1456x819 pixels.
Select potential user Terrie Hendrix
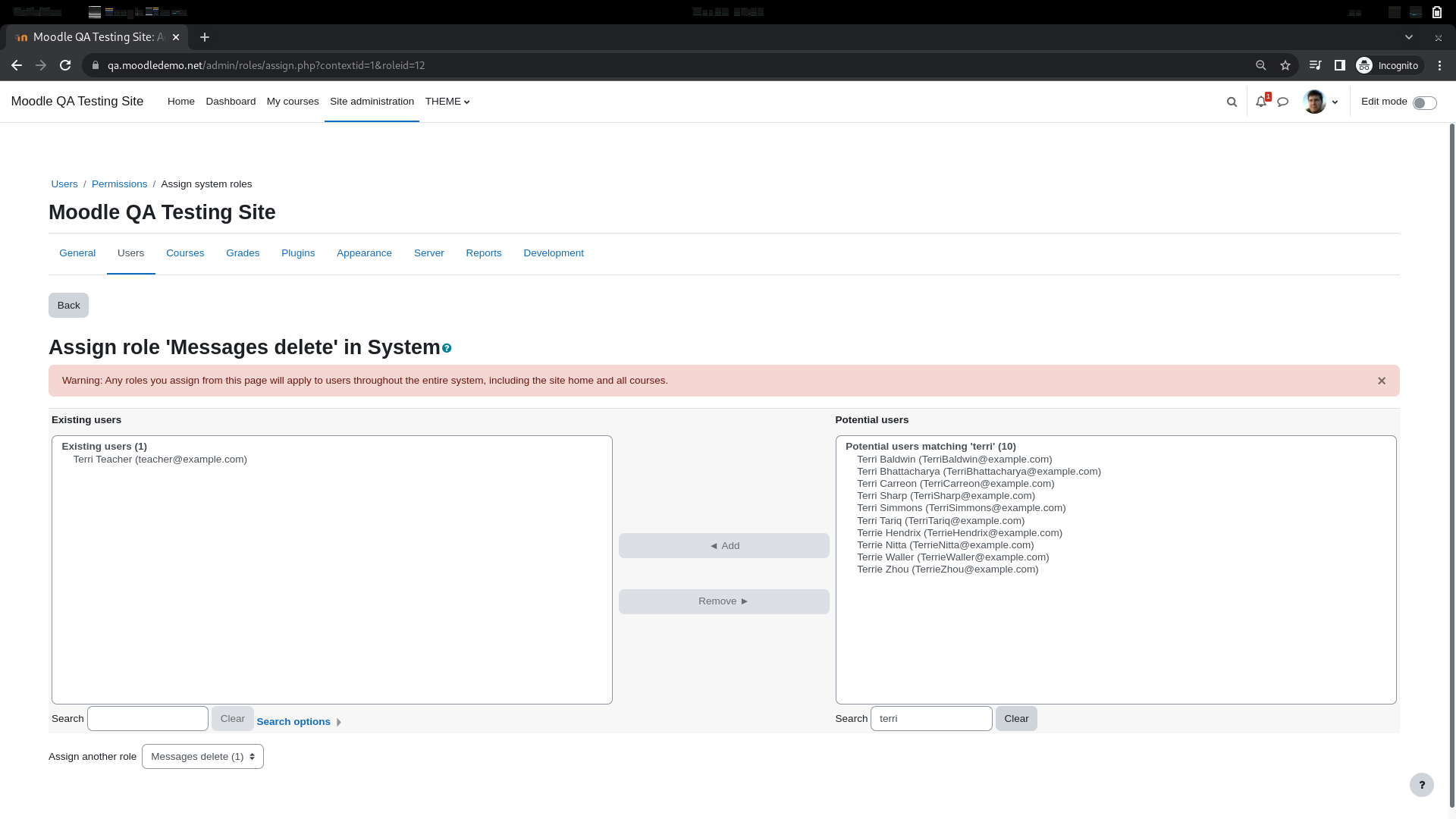[960, 533]
